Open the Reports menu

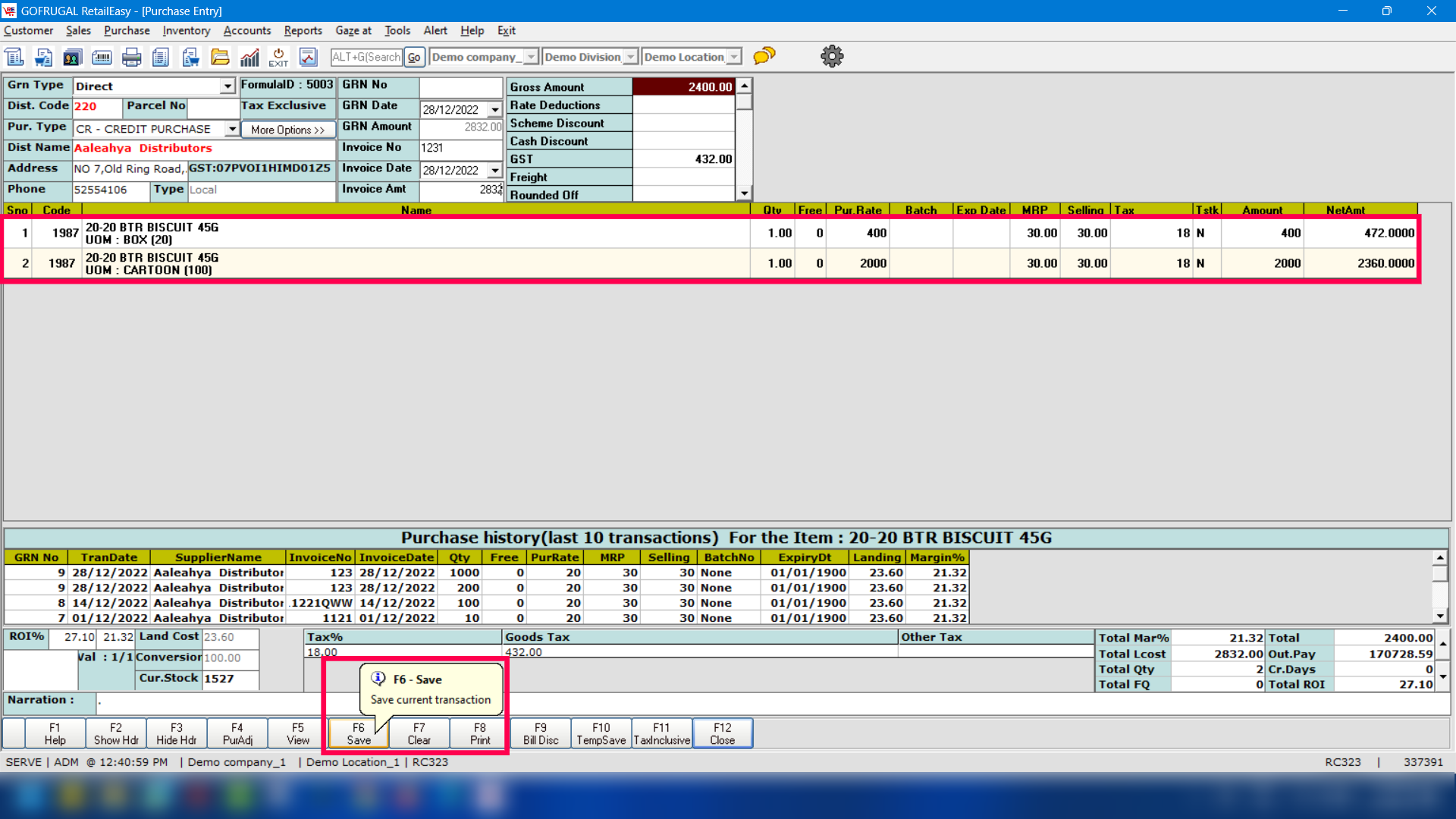tap(303, 30)
